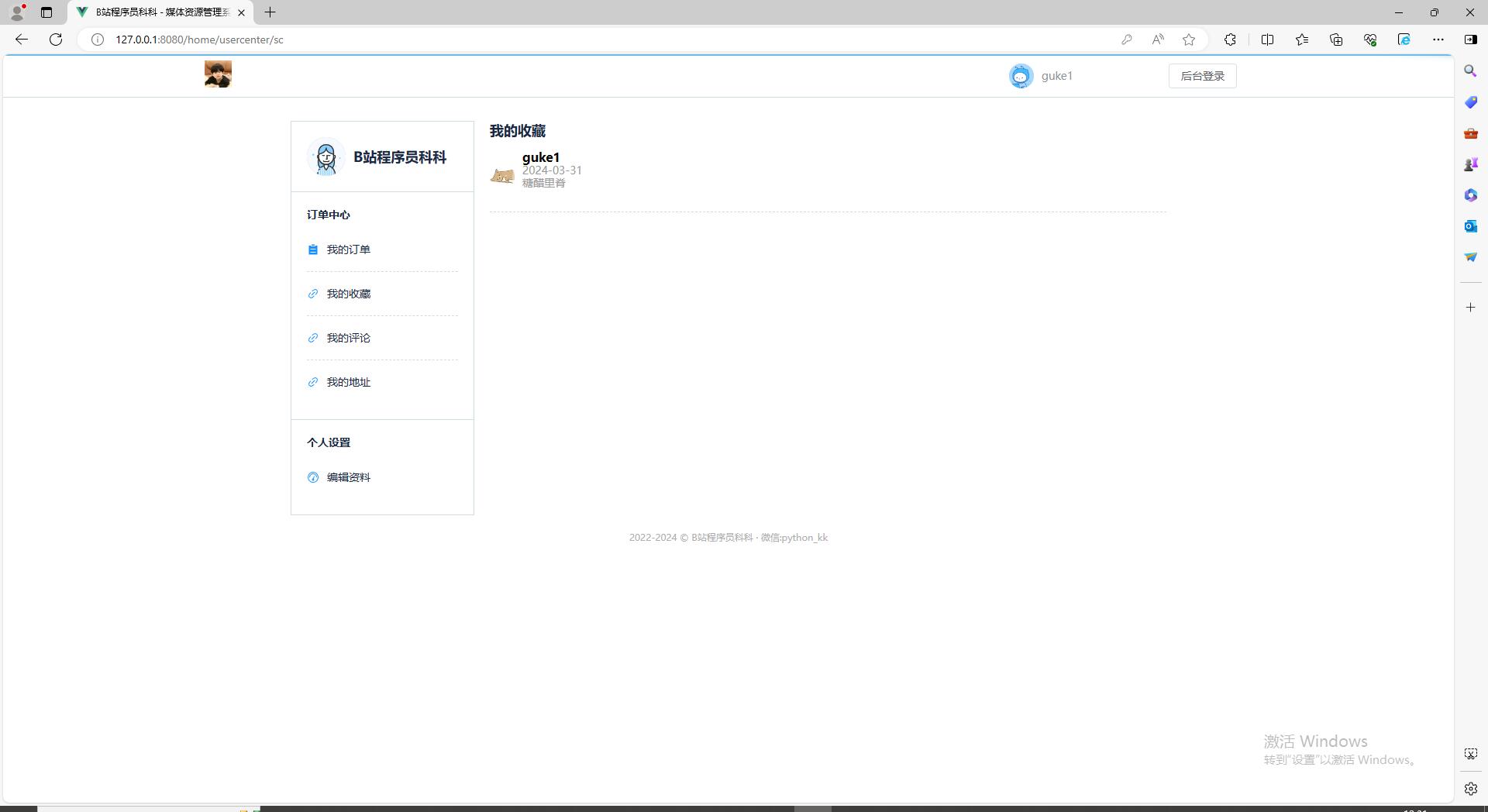Open sidebar Tools briefcase icon
The height and width of the screenshot is (812, 1488).
[1471, 133]
